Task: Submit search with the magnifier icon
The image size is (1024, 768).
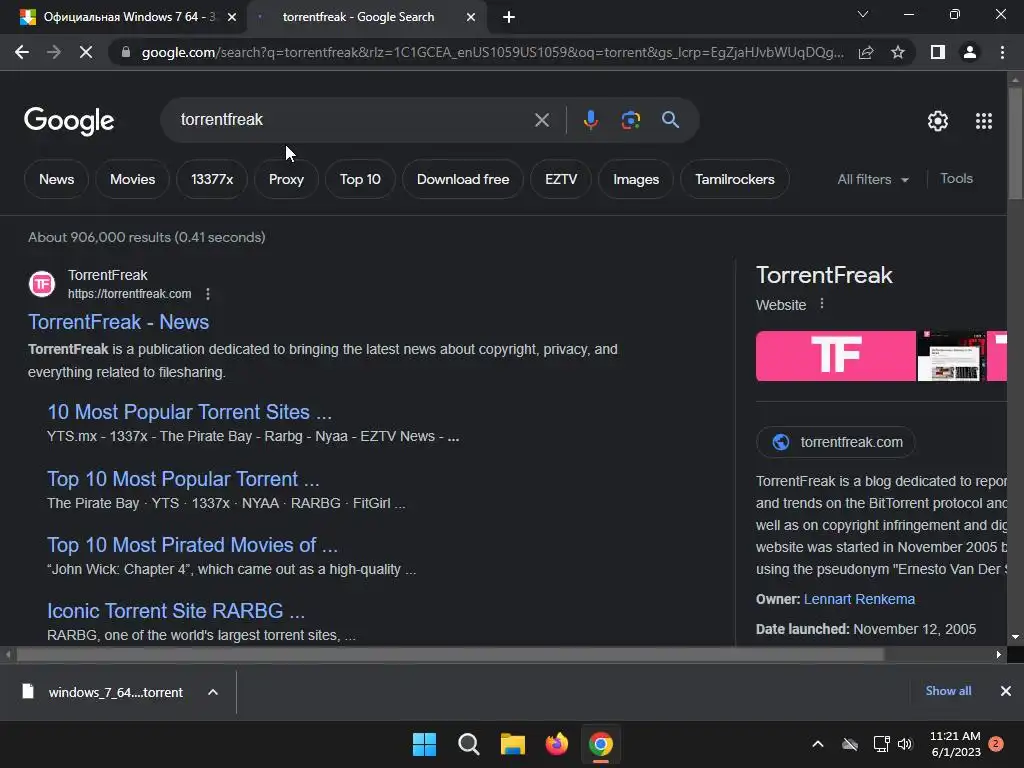Action: [x=670, y=120]
